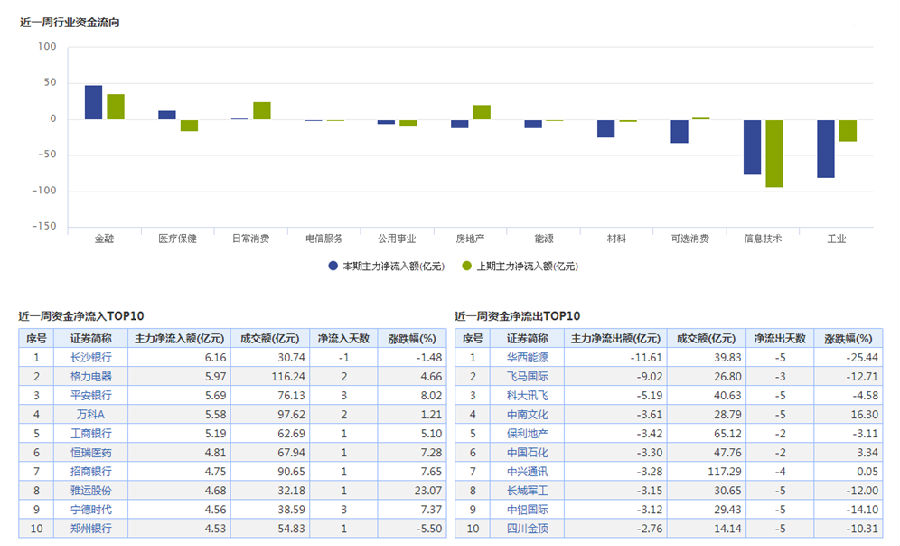Viewport: 900px width, 546px height.
Task: Click the -11.61 net outflow value
Action: point(646,357)
